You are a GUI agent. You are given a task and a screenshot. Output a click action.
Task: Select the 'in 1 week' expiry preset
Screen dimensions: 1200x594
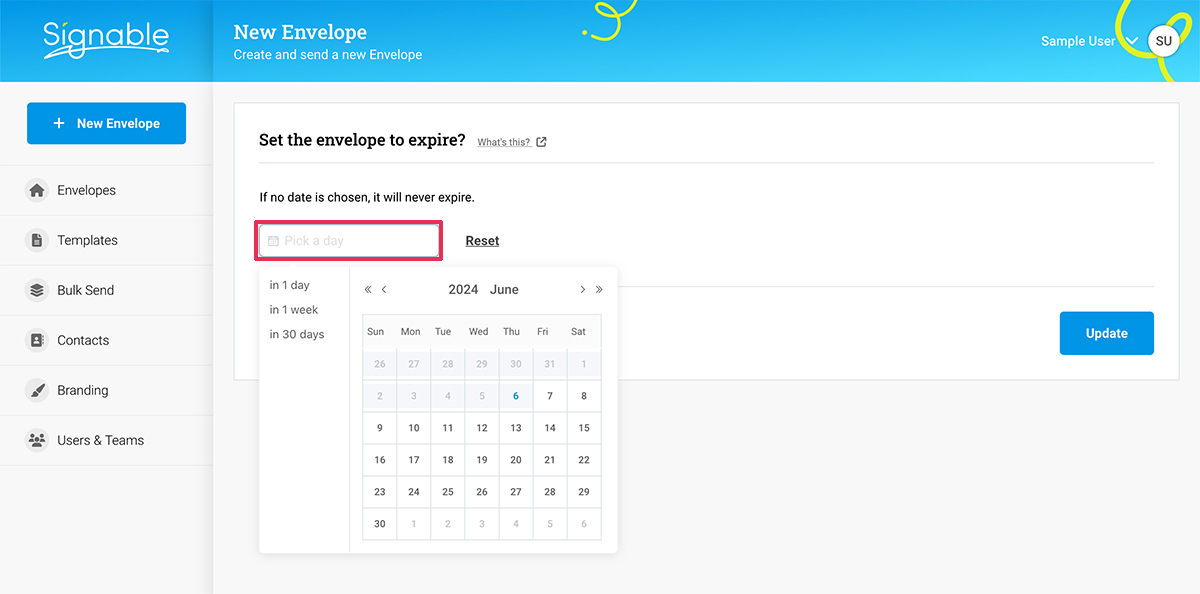(x=293, y=309)
